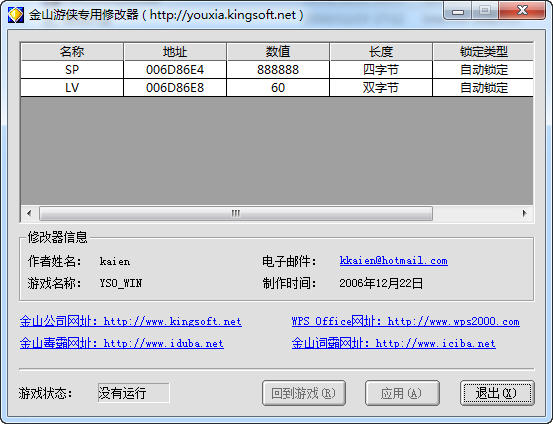The width and height of the screenshot is (553, 424).
Task: Close the 金山游侠专用修改器 window
Action: point(522,11)
